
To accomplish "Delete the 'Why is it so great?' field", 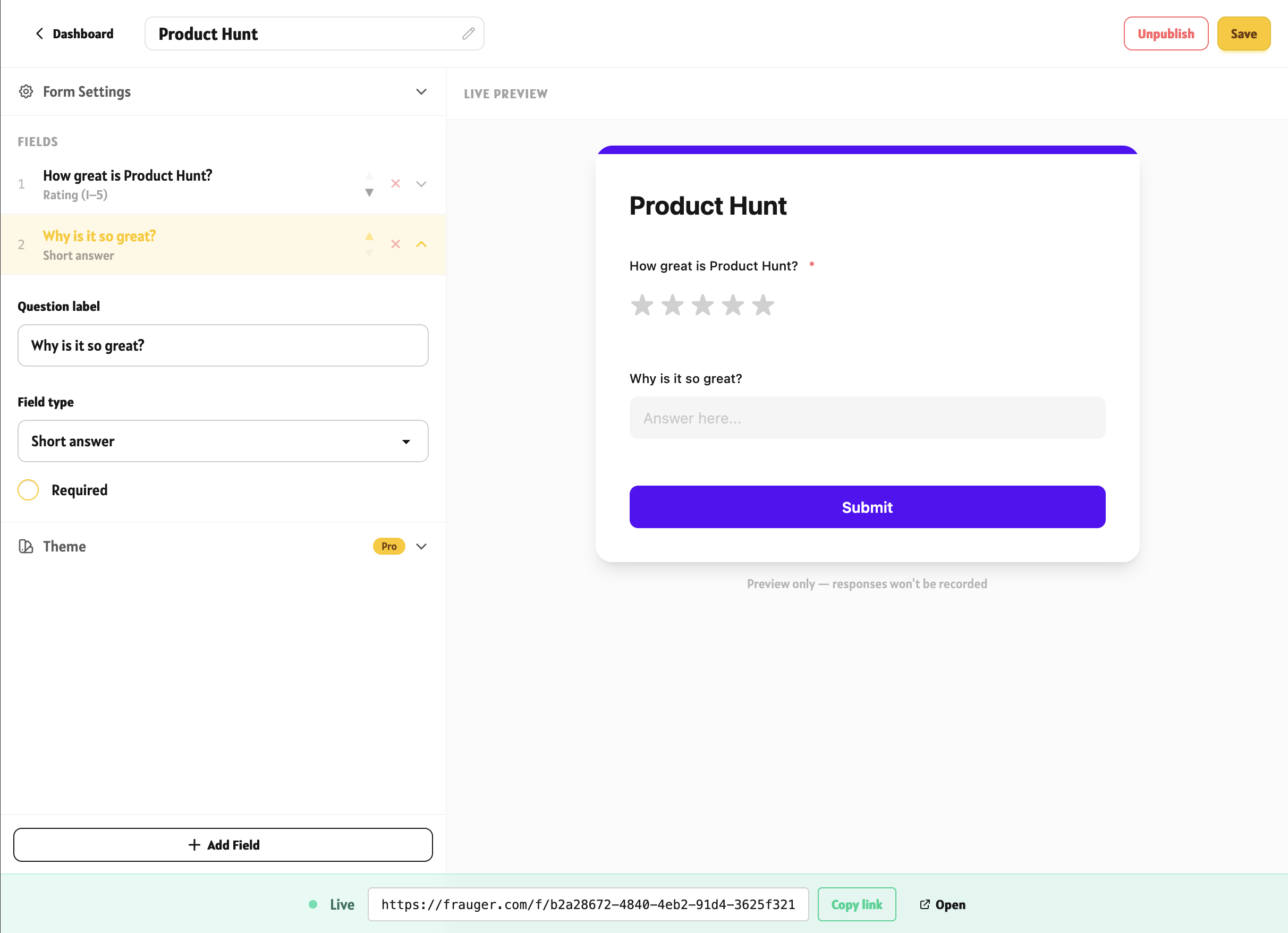I will coord(395,244).
